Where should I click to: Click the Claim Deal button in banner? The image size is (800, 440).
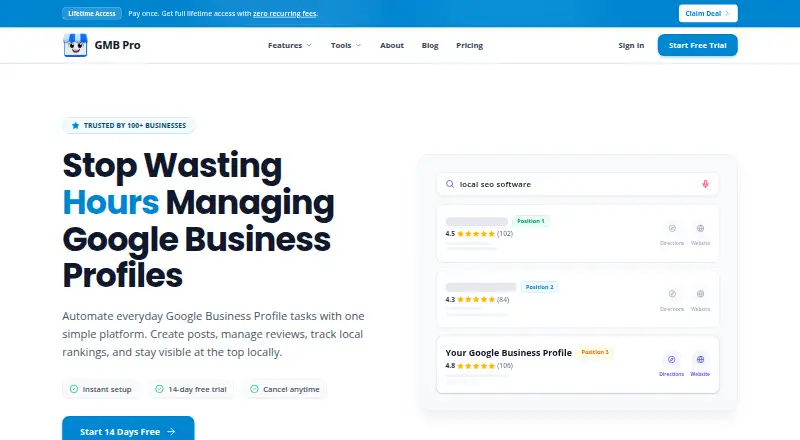(x=708, y=13)
